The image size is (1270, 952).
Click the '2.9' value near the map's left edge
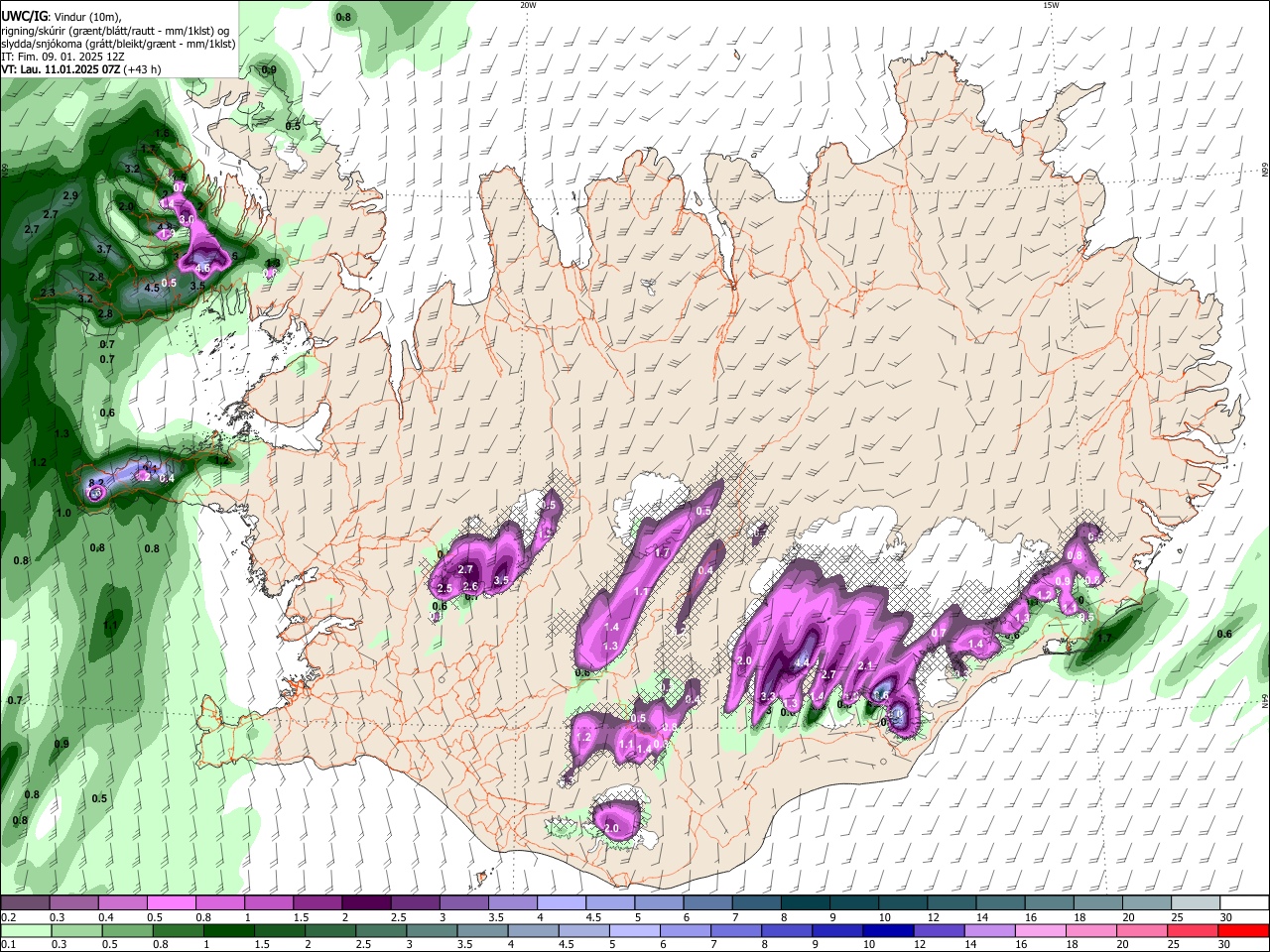click(69, 196)
